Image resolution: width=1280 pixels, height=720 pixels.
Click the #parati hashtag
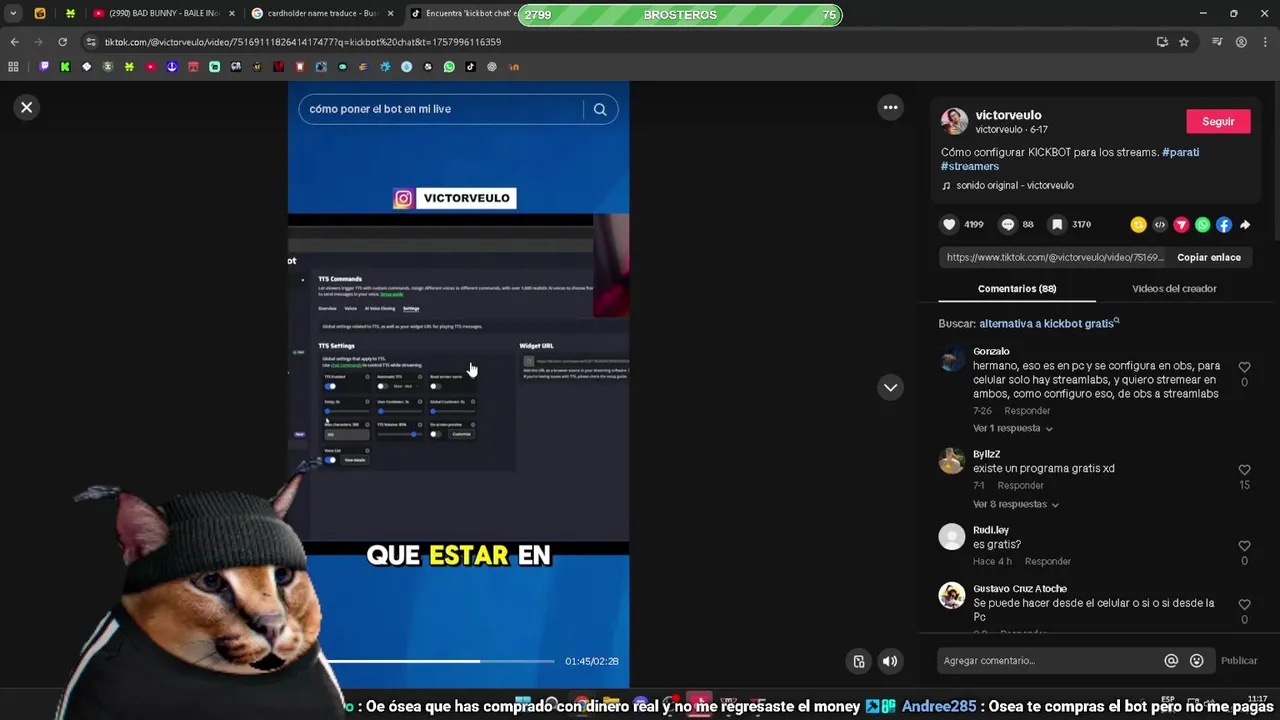click(1180, 152)
